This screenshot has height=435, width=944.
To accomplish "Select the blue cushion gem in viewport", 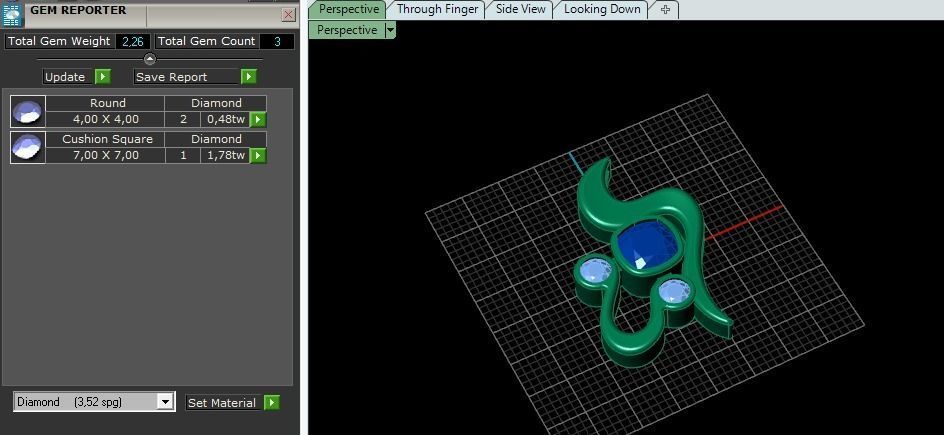I will pos(647,246).
